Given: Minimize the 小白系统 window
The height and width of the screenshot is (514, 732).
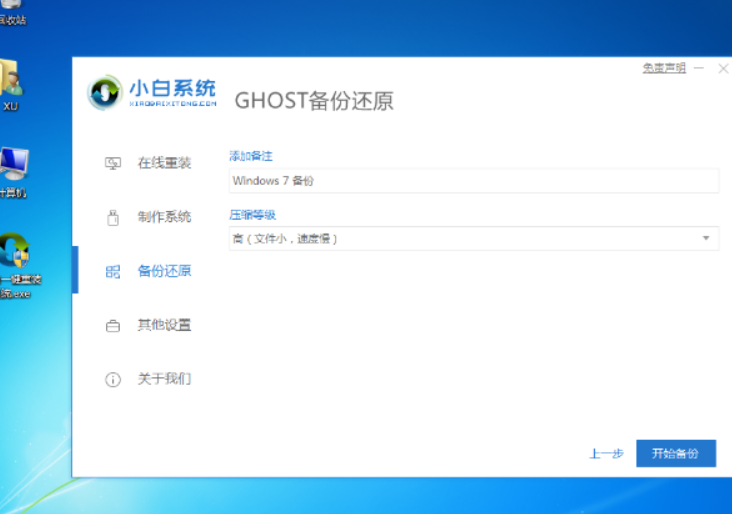Looking at the screenshot, I should point(699,68).
